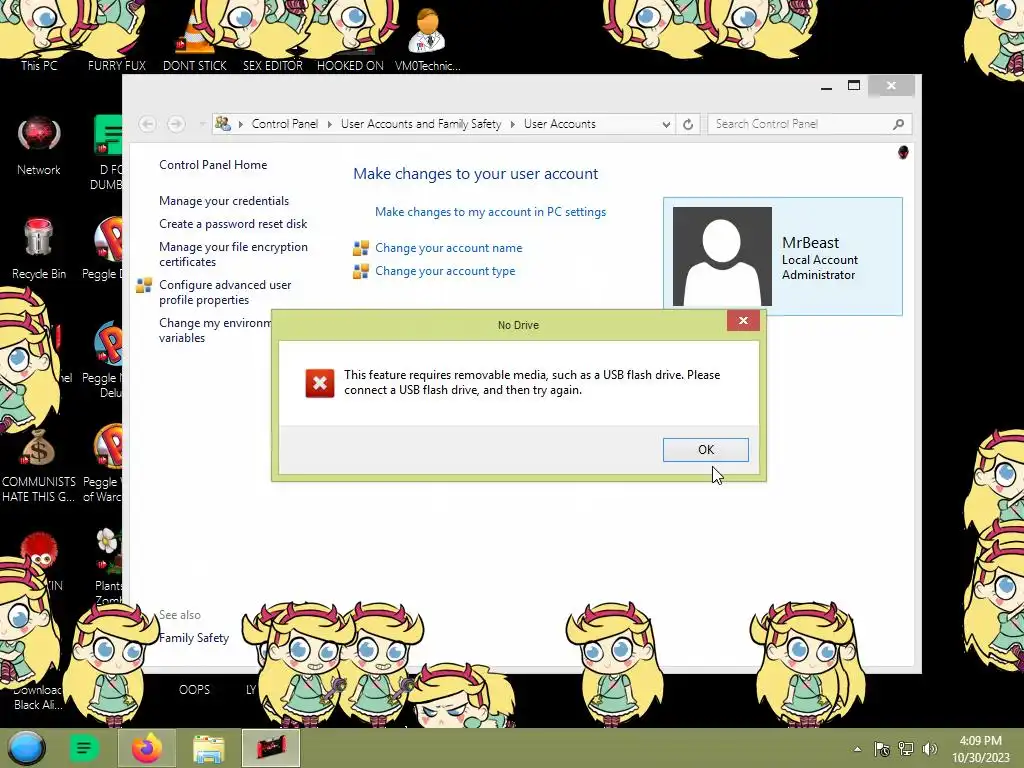The image size is (1024, 768).
Task: Open File Explorer from the taskbar
Action: coord(208,748)
